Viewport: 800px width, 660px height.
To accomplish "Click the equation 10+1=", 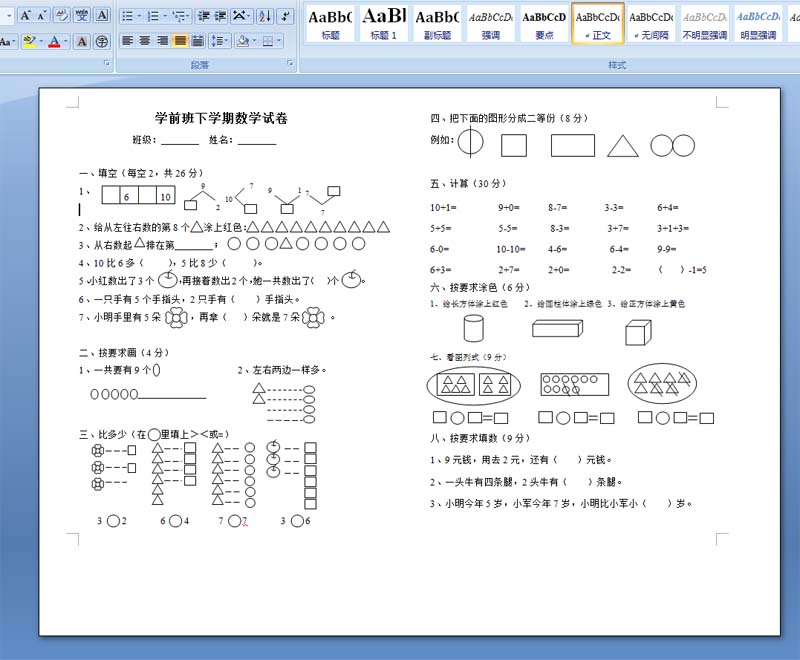I will (443, 208).
